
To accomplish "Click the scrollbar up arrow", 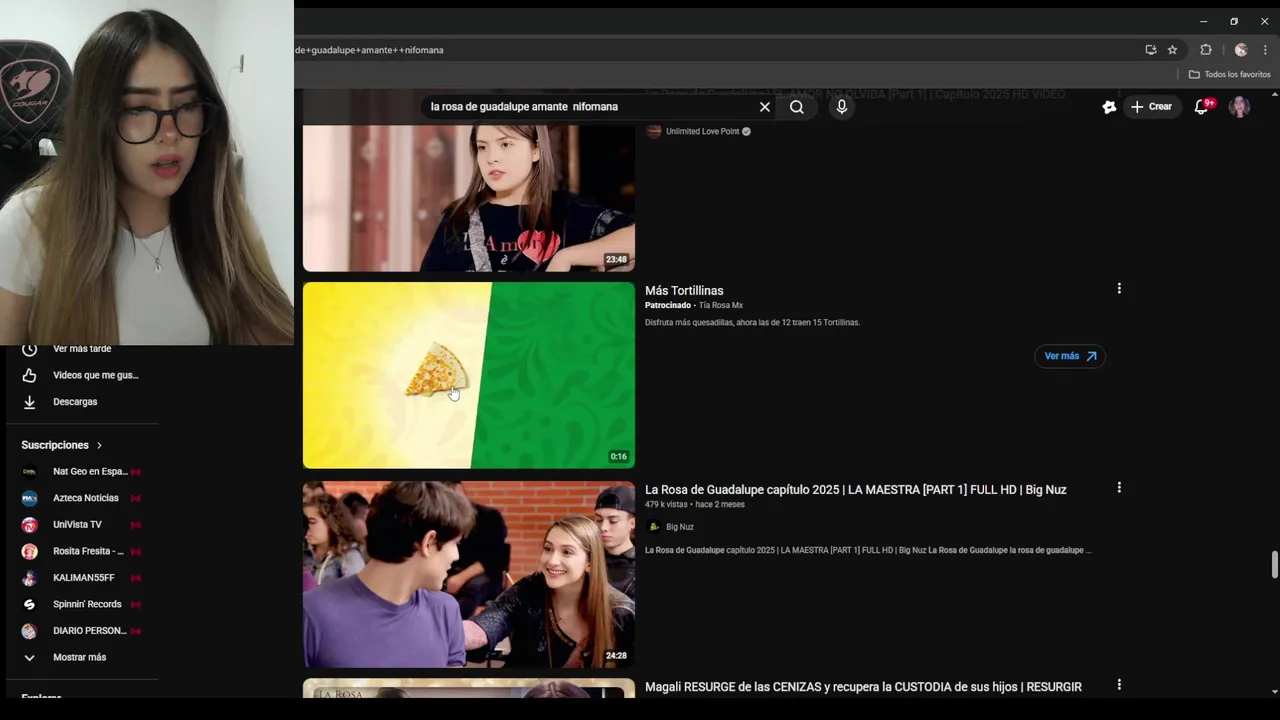I will tap(1274, 94).
